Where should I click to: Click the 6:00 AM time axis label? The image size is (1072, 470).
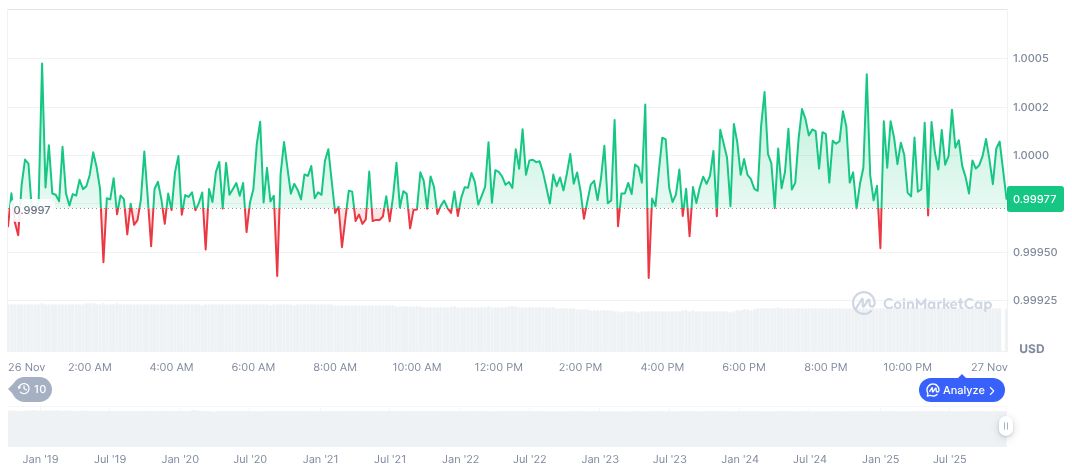point(252,367)
